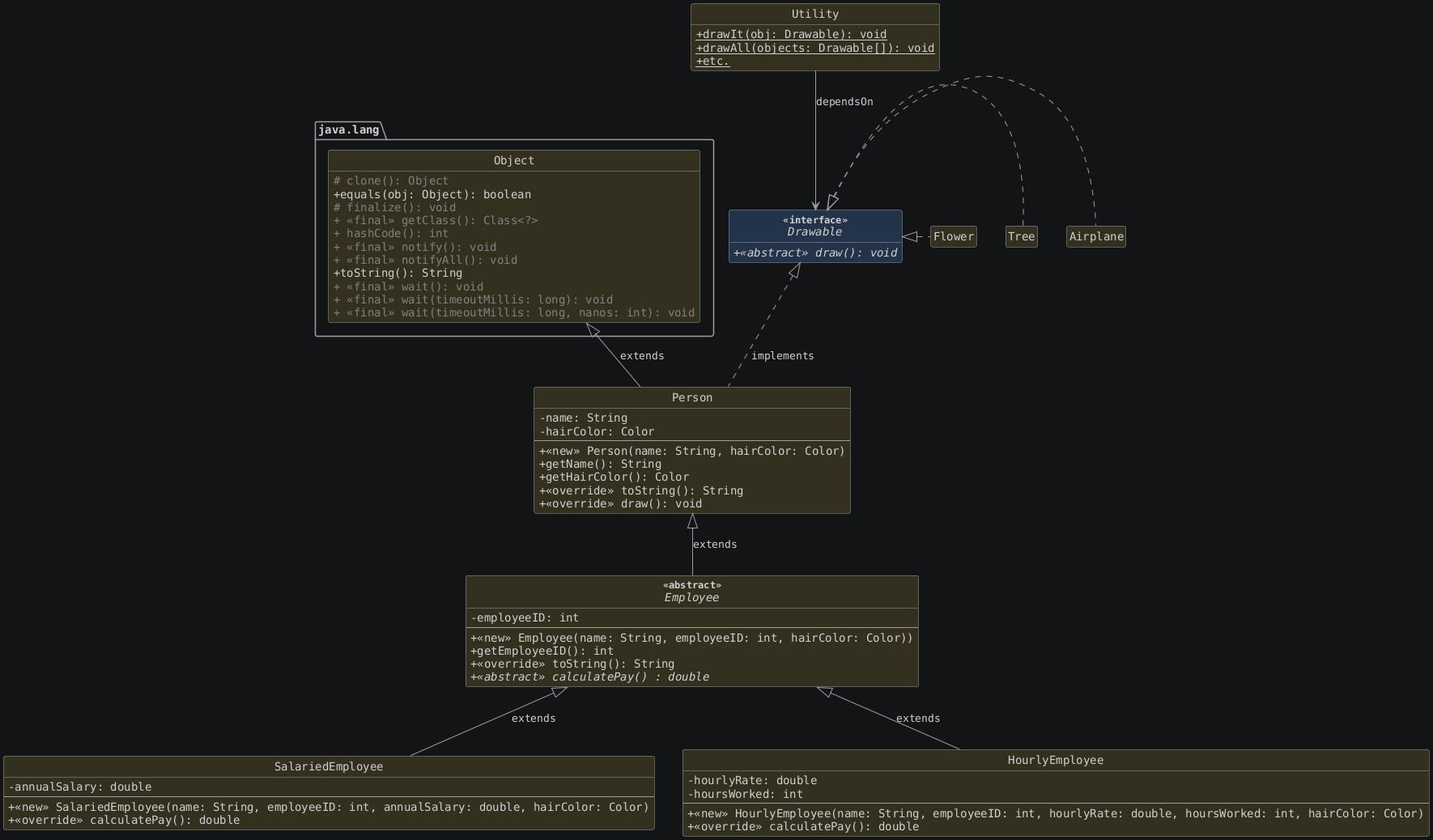
Task: Select "+«override» draw(): void" in Person
Action: click(x=620, y=504)
